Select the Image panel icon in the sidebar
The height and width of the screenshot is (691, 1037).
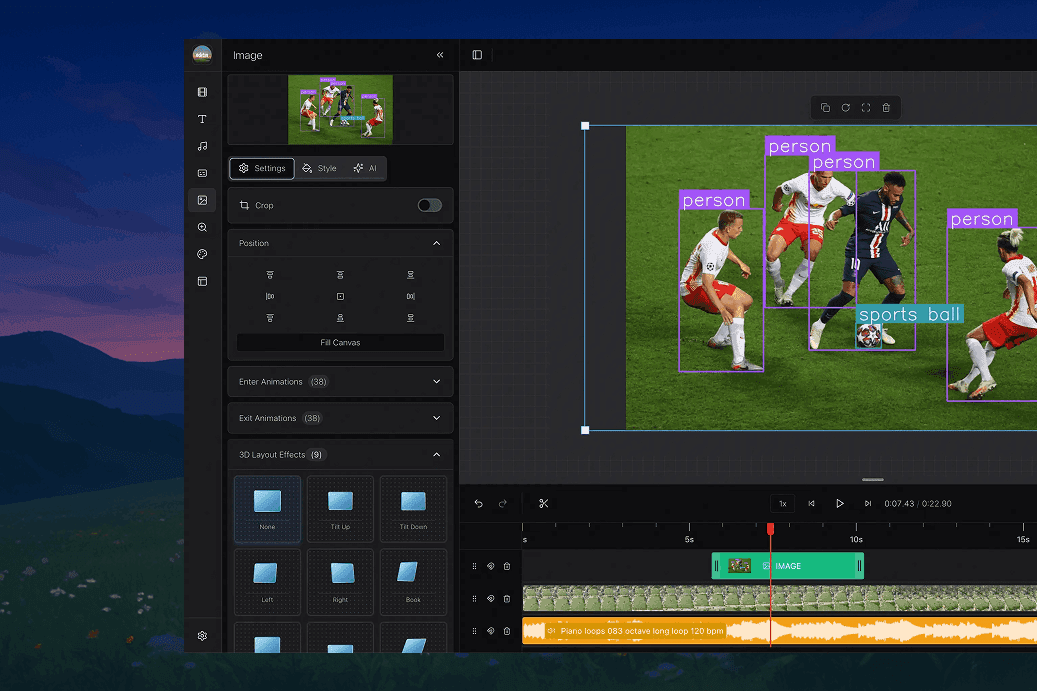coord(202,200)
